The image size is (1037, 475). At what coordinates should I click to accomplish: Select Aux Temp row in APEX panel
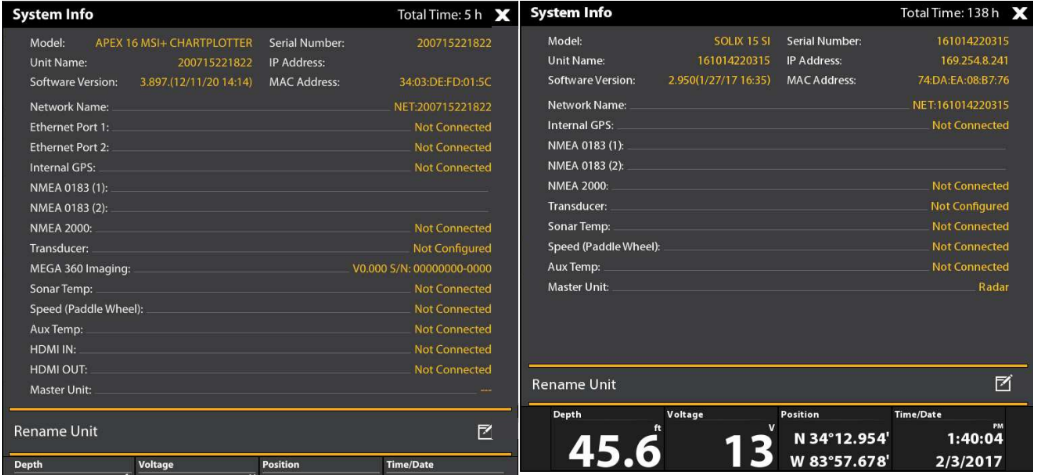[261, 329]
